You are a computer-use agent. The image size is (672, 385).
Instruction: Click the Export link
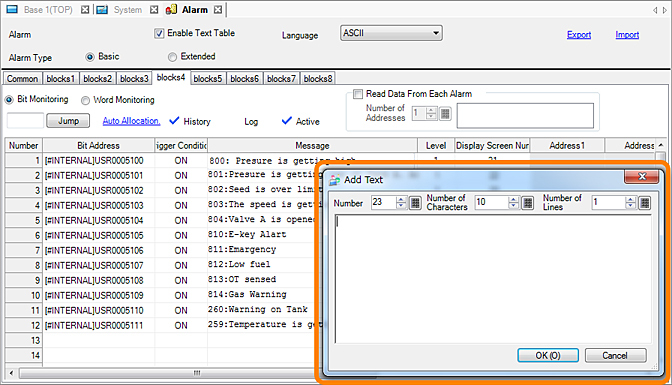pos(579,35)
